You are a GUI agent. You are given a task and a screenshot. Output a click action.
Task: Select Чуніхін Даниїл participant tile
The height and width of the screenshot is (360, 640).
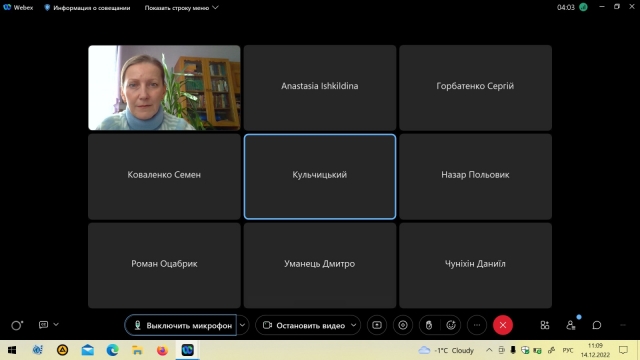point(475,265)
